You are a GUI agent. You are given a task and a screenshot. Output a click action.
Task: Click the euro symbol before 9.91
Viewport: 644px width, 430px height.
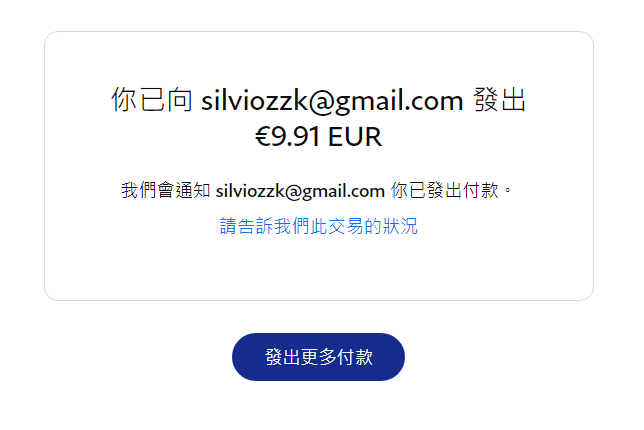coord(263,137)
